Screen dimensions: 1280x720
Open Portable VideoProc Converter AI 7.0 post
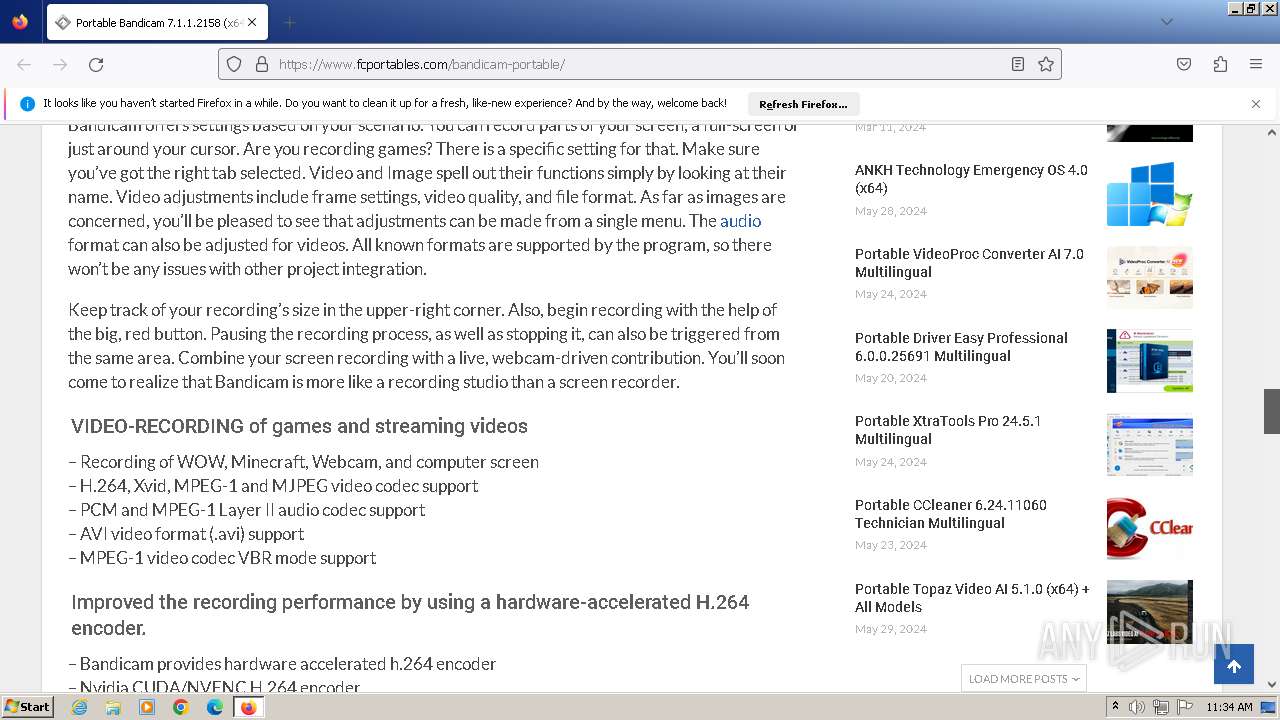(969, 263)
